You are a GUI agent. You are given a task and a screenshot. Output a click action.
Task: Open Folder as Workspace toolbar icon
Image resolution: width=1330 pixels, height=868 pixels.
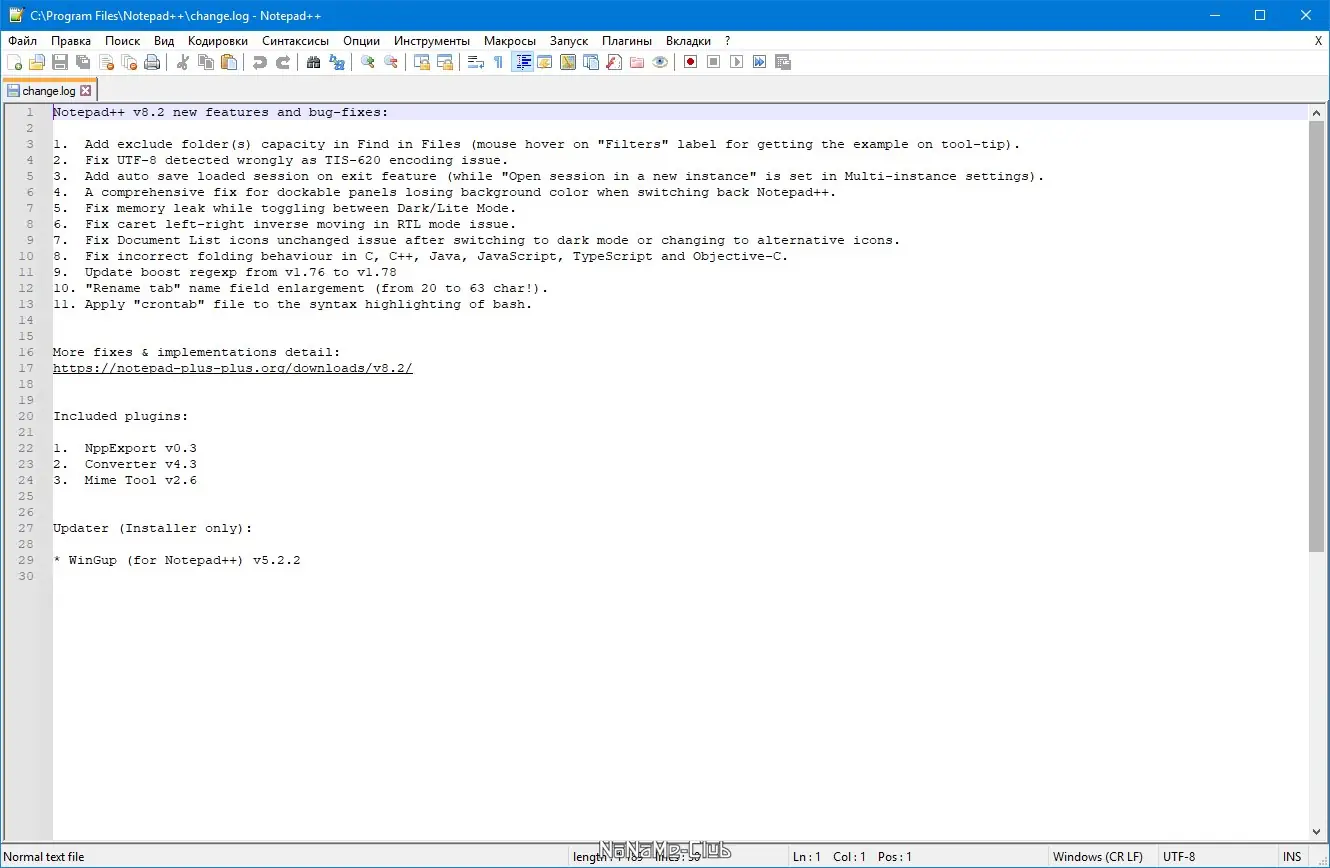(637, 62)
